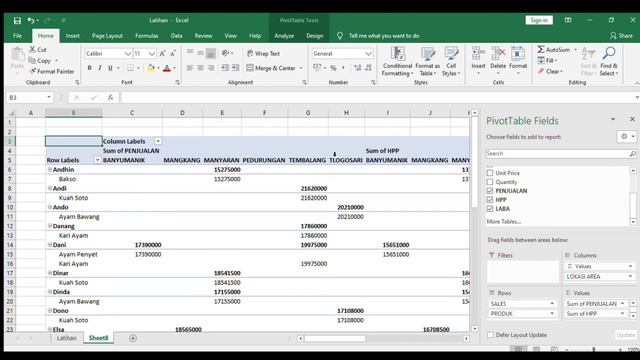The height and width of the screenshot is (360, 640).
Task: Click the Format cells icon
Action: [518, 53]
